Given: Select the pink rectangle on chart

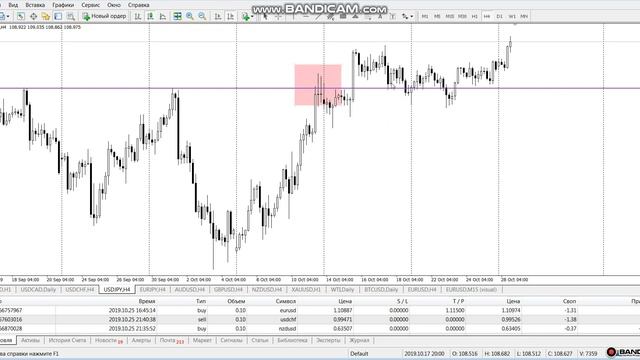Looking at the screenshot, I should (x=318, y=85).
